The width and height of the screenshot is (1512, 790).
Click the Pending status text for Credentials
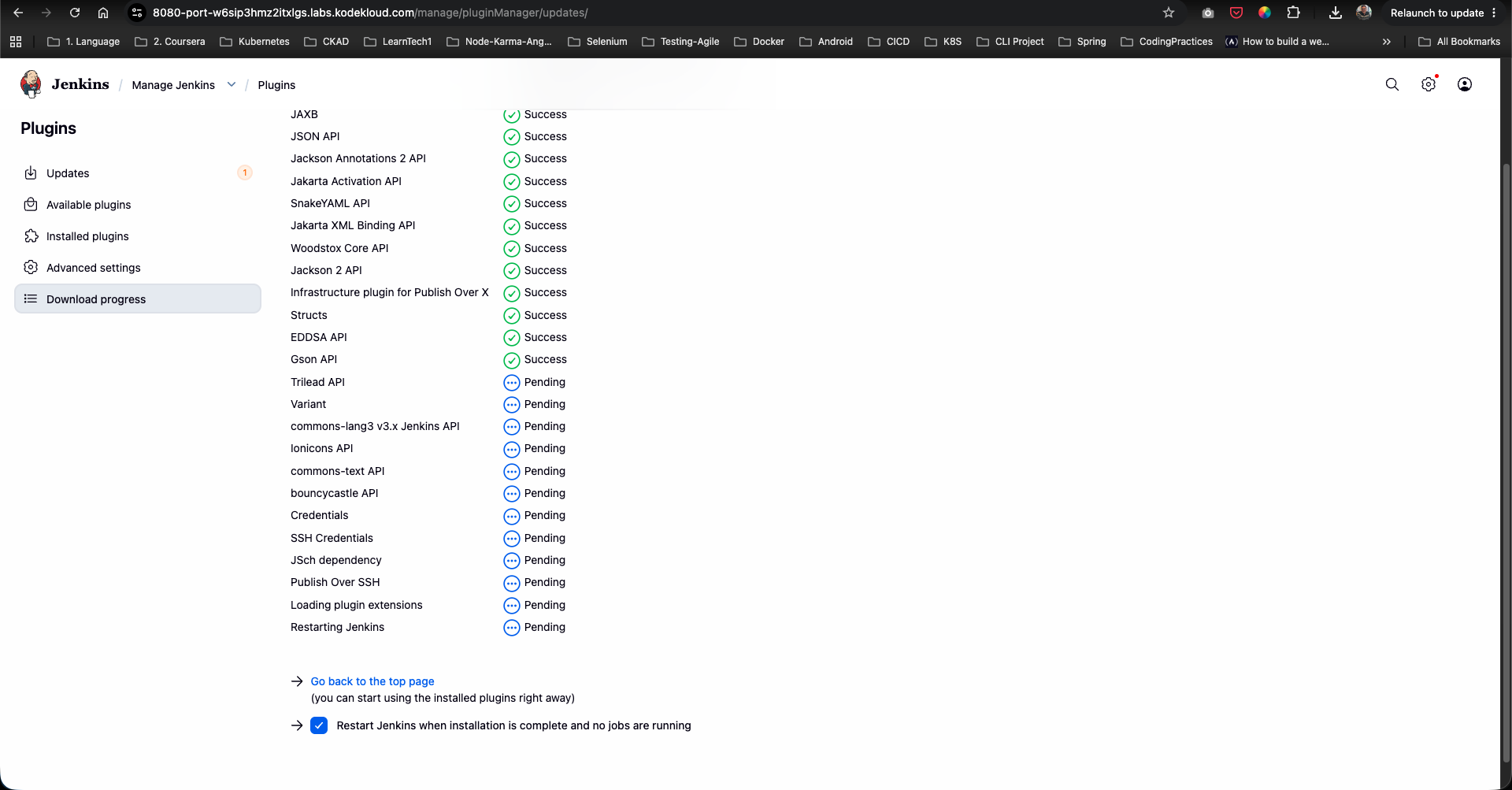545,515
